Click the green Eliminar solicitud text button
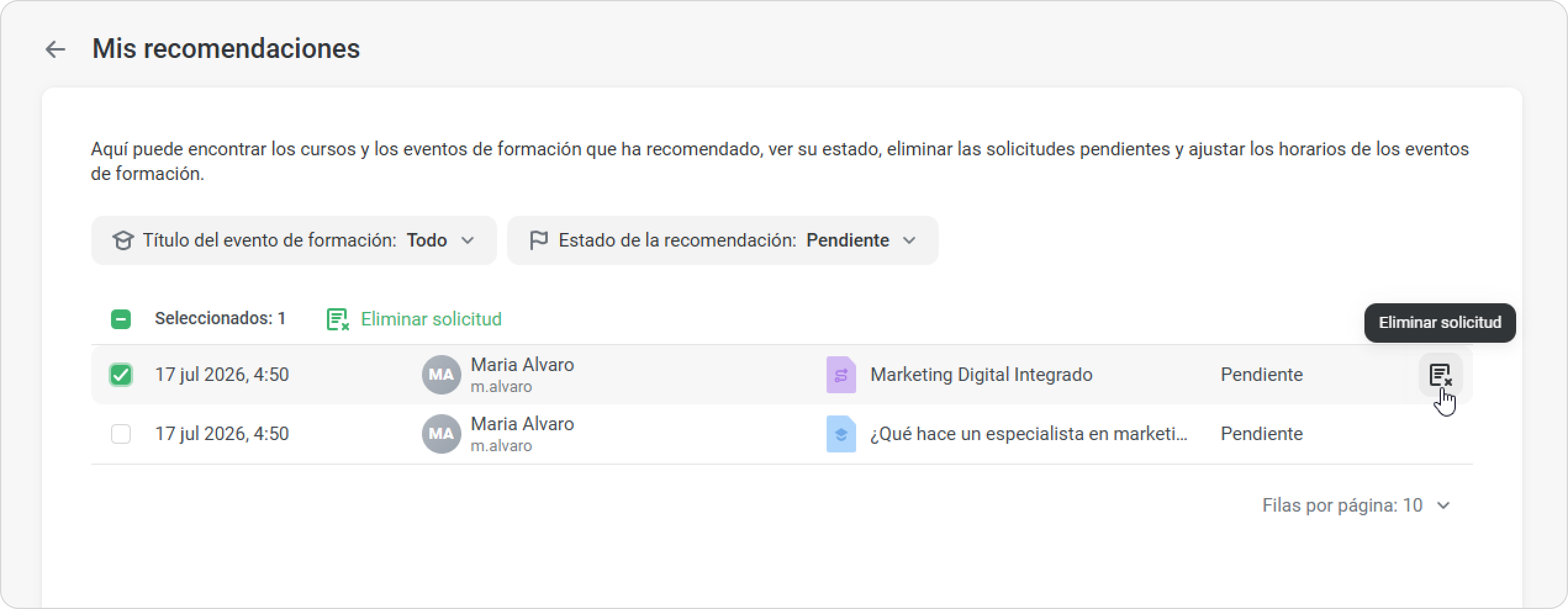 431,319
